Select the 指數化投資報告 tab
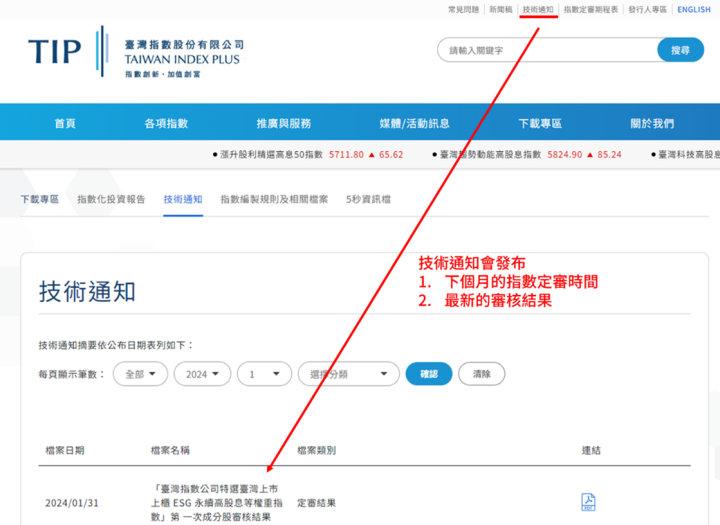 pyautogui.click(x=111, y=199)
